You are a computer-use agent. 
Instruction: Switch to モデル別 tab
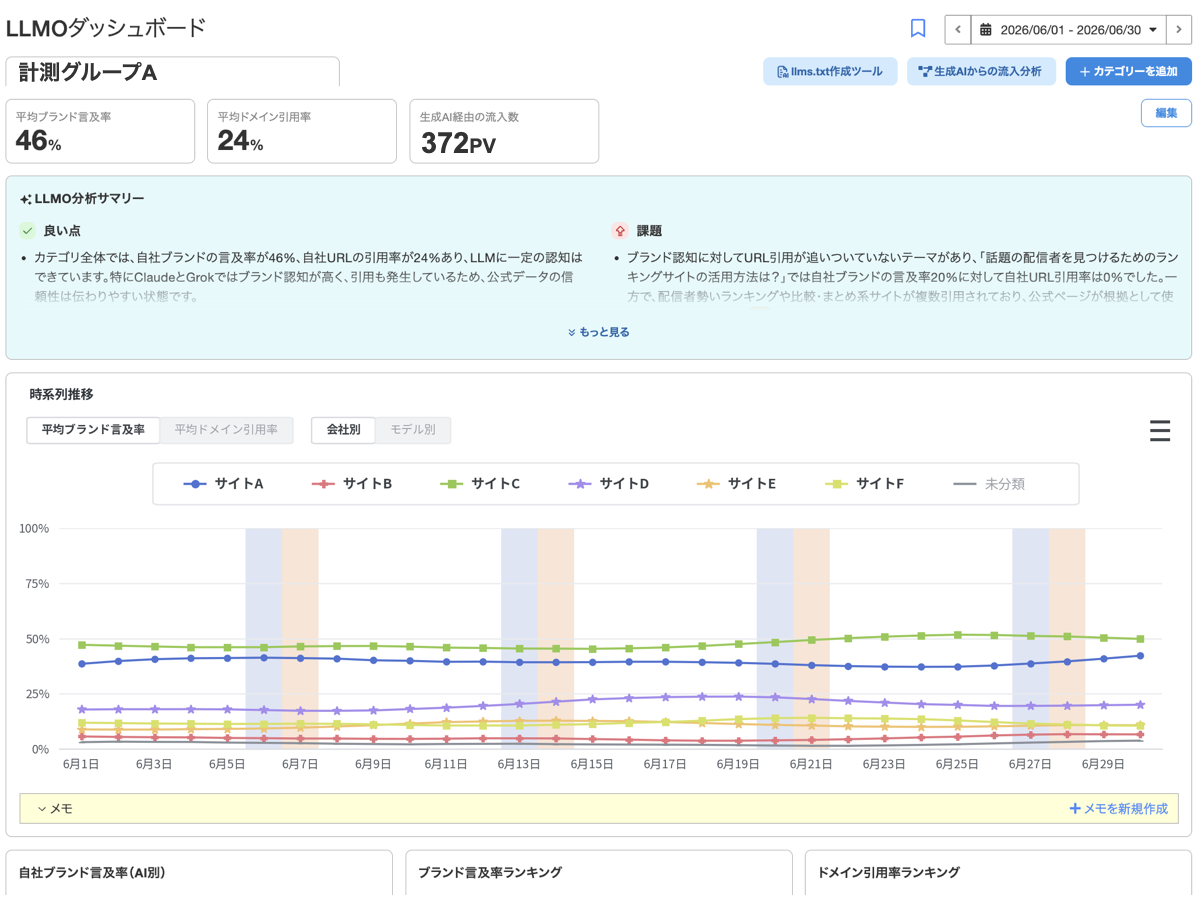413,429
